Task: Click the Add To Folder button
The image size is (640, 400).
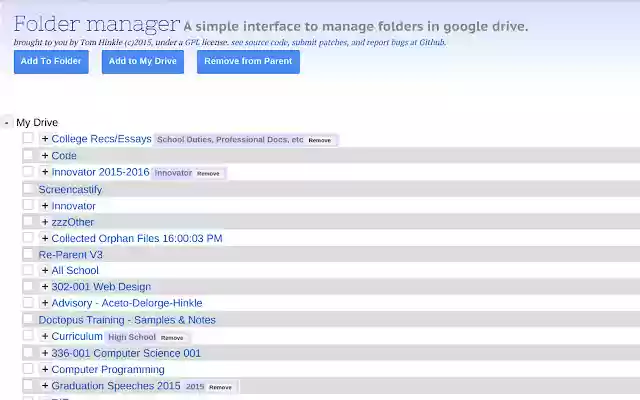Action: tap(51, 62)
